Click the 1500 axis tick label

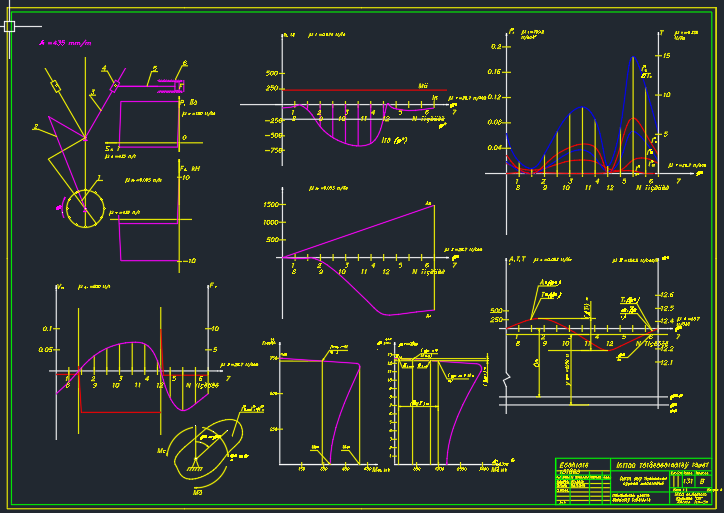click(x=271, y=205)
